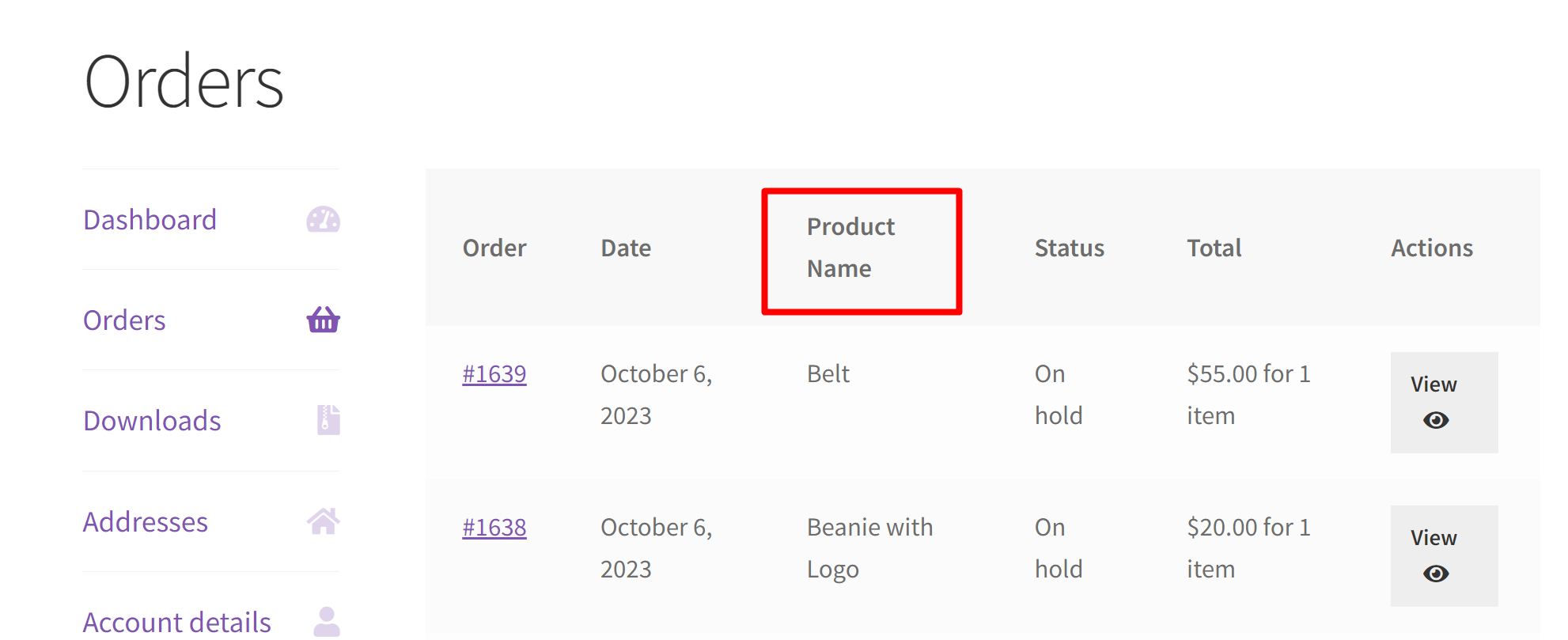Click the Total column header
This screenshot has height=640, width=1568.
pyautogui.click(x=1213, y=248)
